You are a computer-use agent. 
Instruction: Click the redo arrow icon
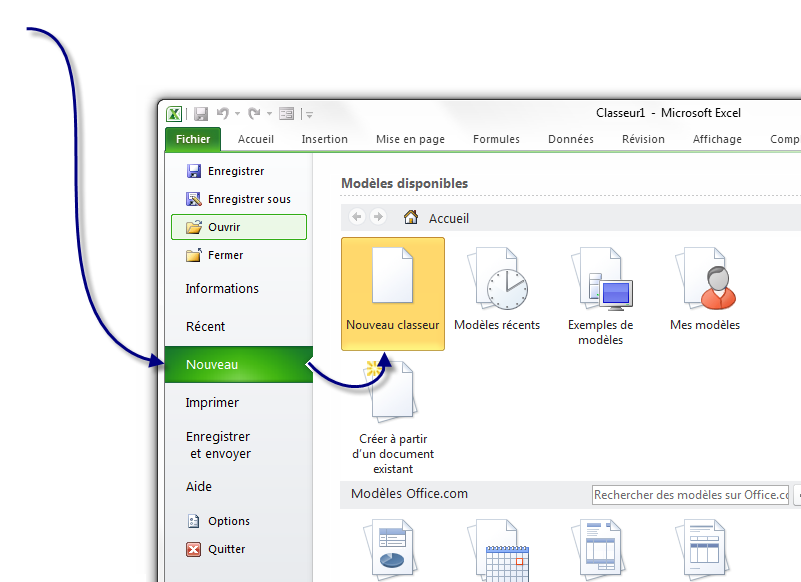tap(254, 114)
